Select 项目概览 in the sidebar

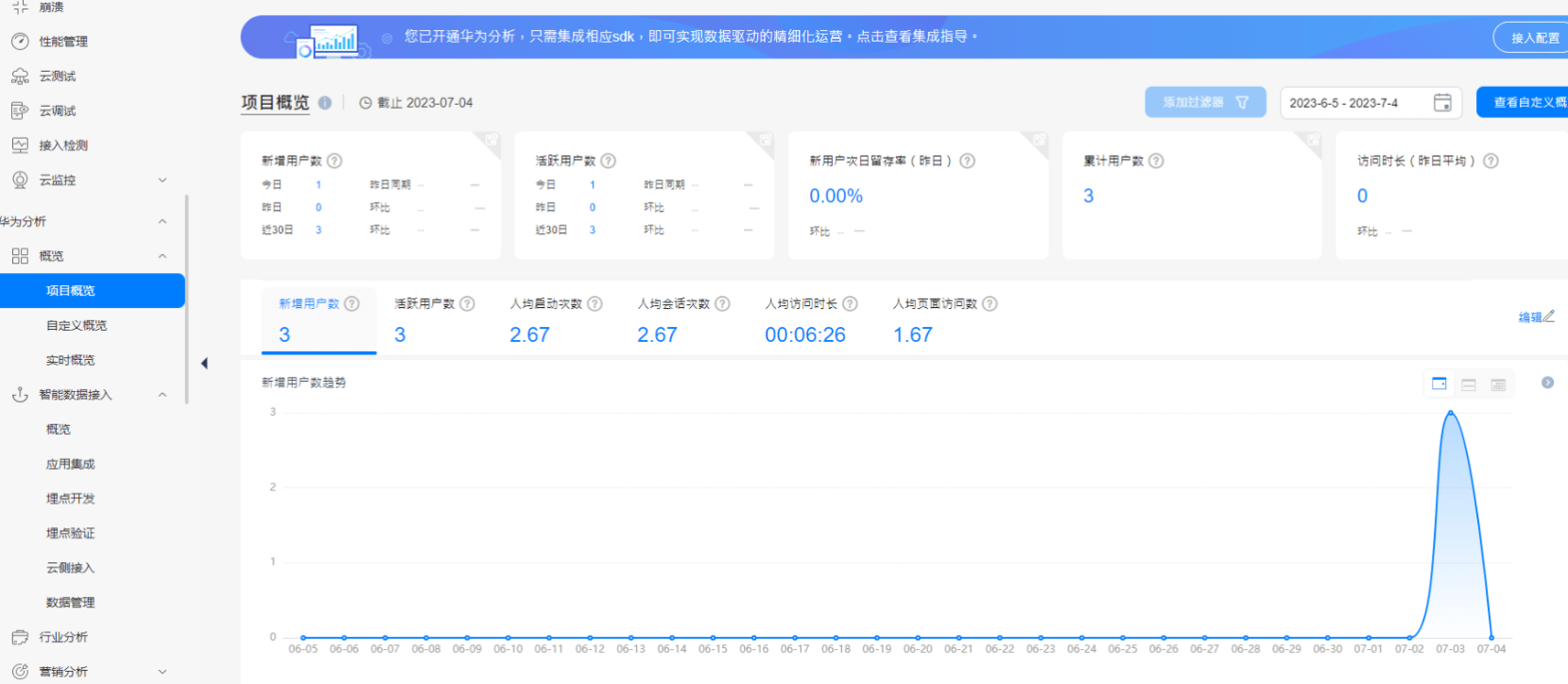coord(93,291)
